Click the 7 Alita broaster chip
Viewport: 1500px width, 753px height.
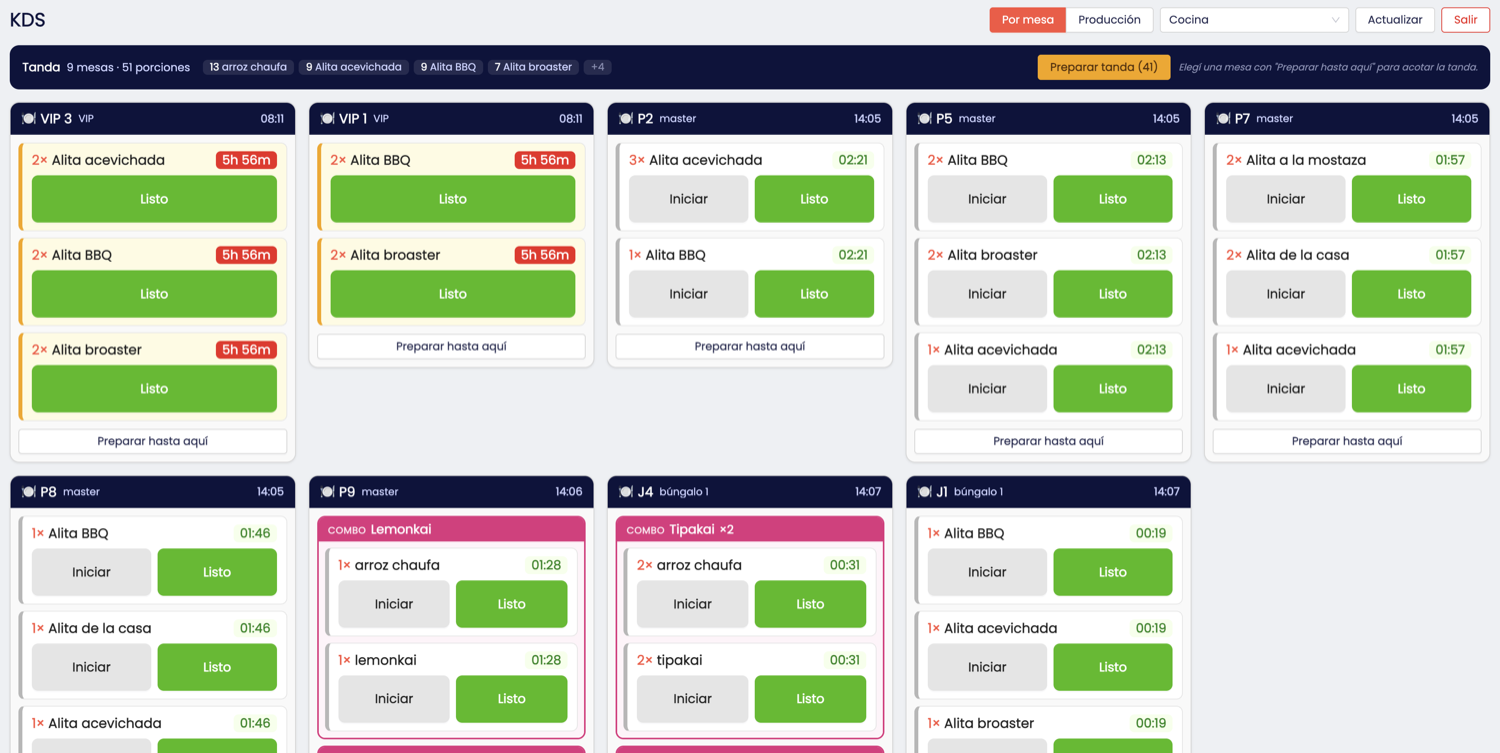[533, 67]
